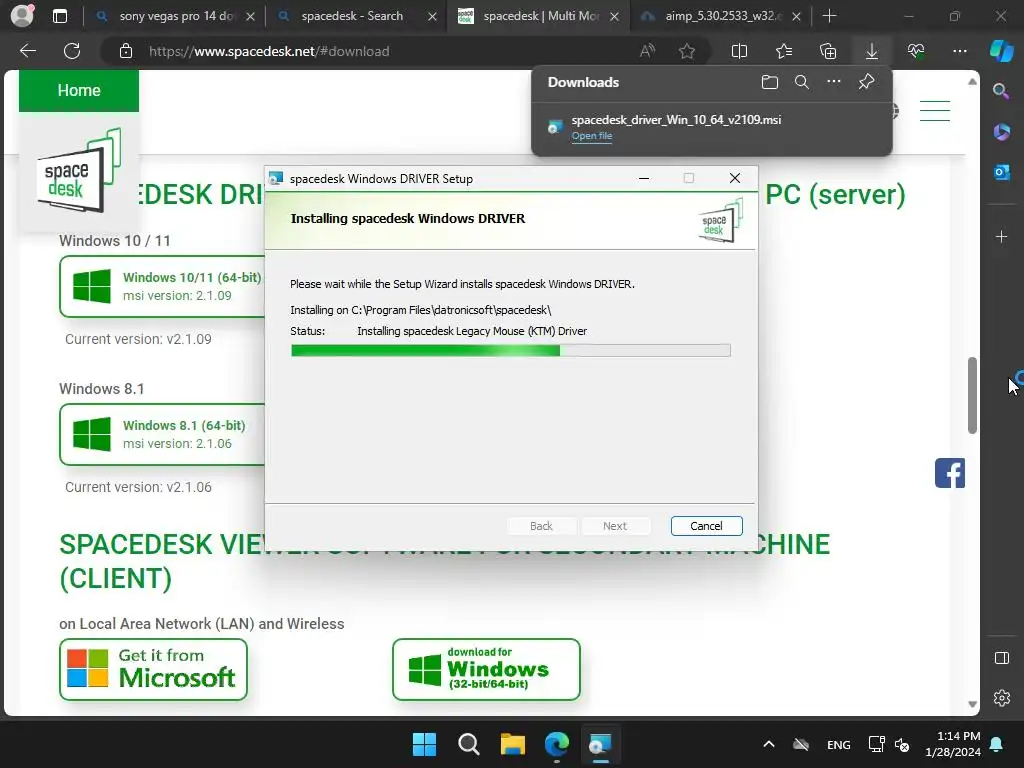
Task: Click the spacedesk logo on page
Action: (78, 171)
